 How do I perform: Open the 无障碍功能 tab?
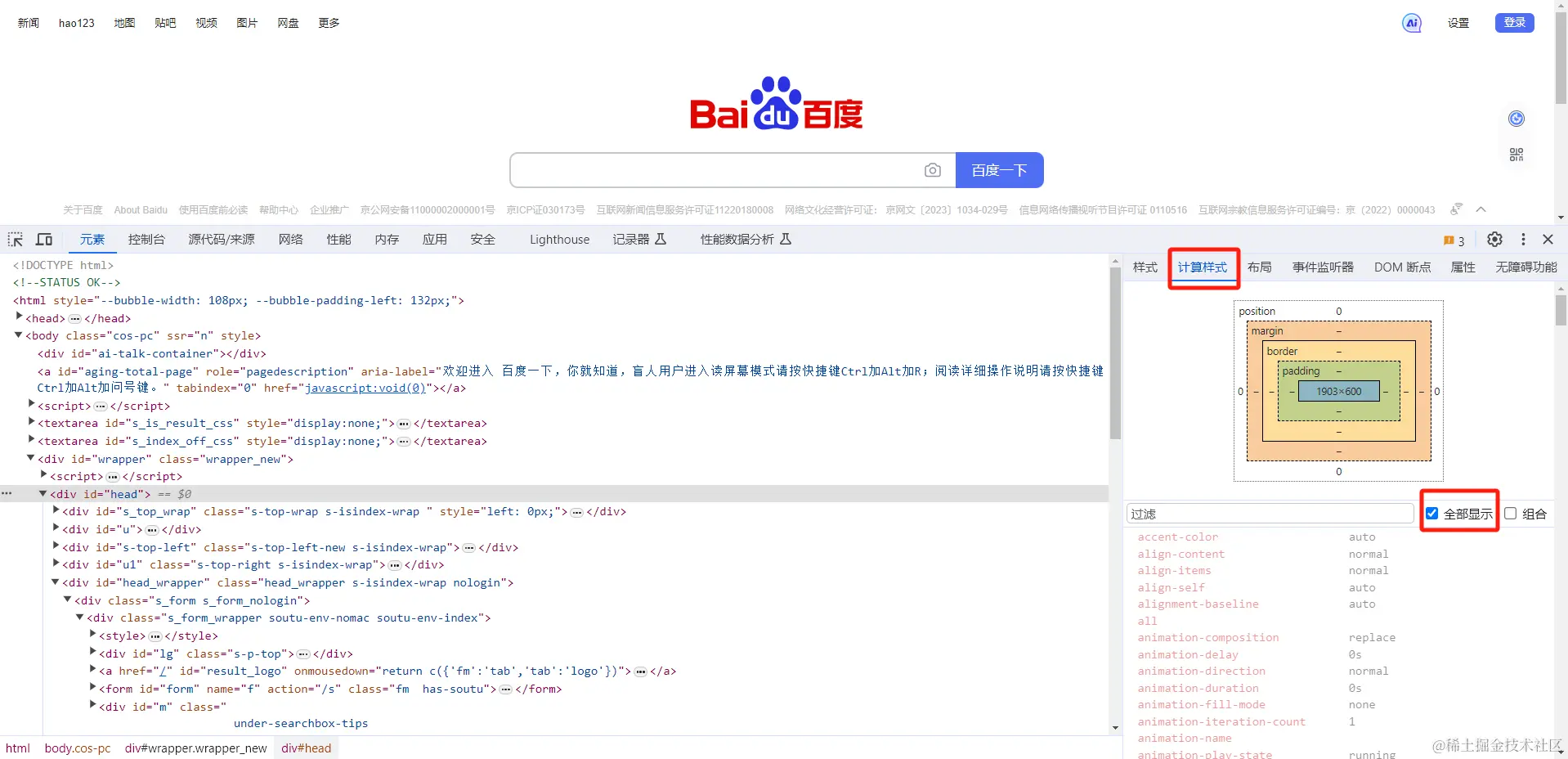(1526, 267)
